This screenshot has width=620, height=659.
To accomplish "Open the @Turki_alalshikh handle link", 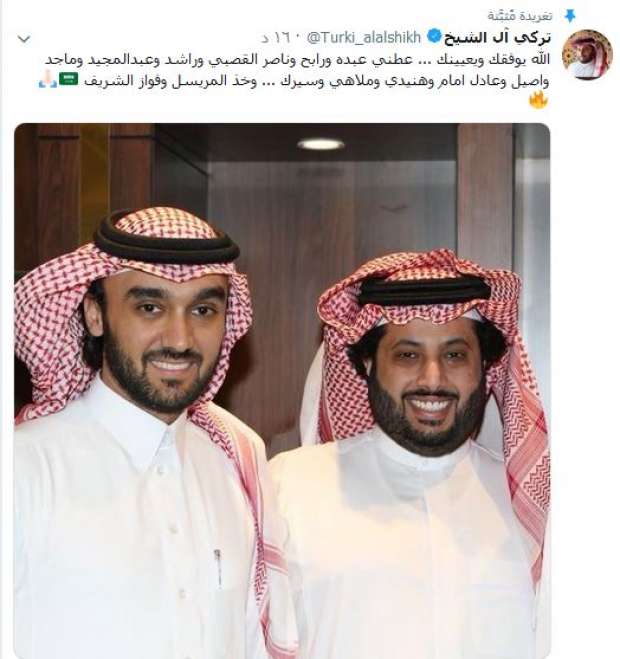I will (364, 37).
